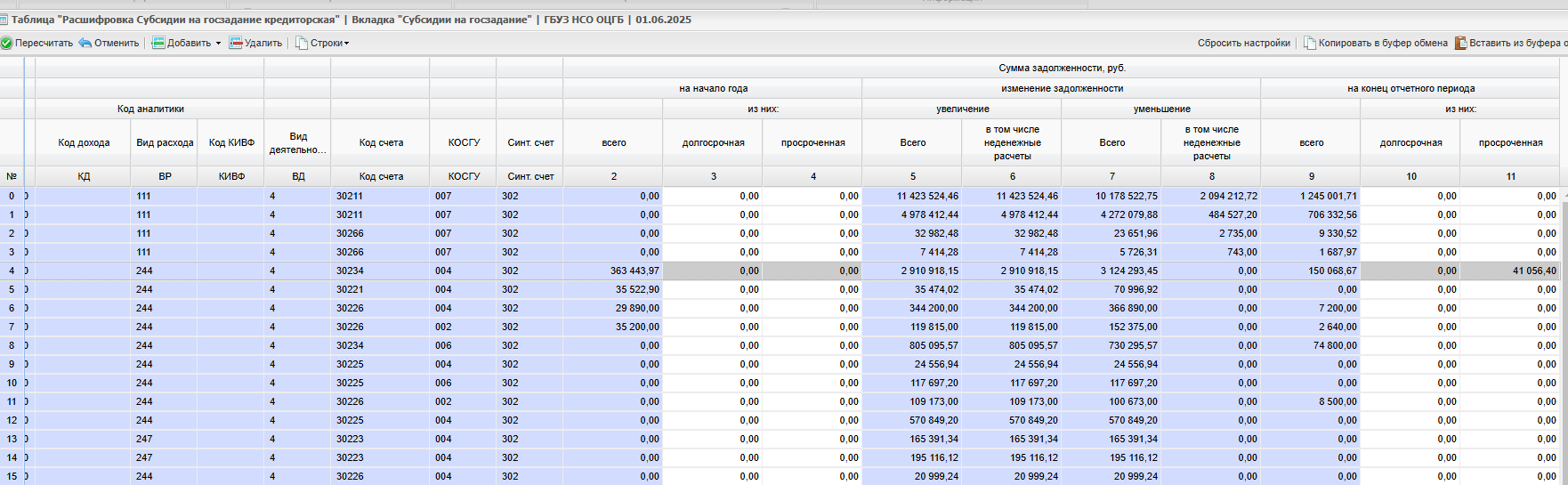This screenshot has width=1568, height=485.
Task: Click the account code 30221 cell
Action: tap(350, 289)
